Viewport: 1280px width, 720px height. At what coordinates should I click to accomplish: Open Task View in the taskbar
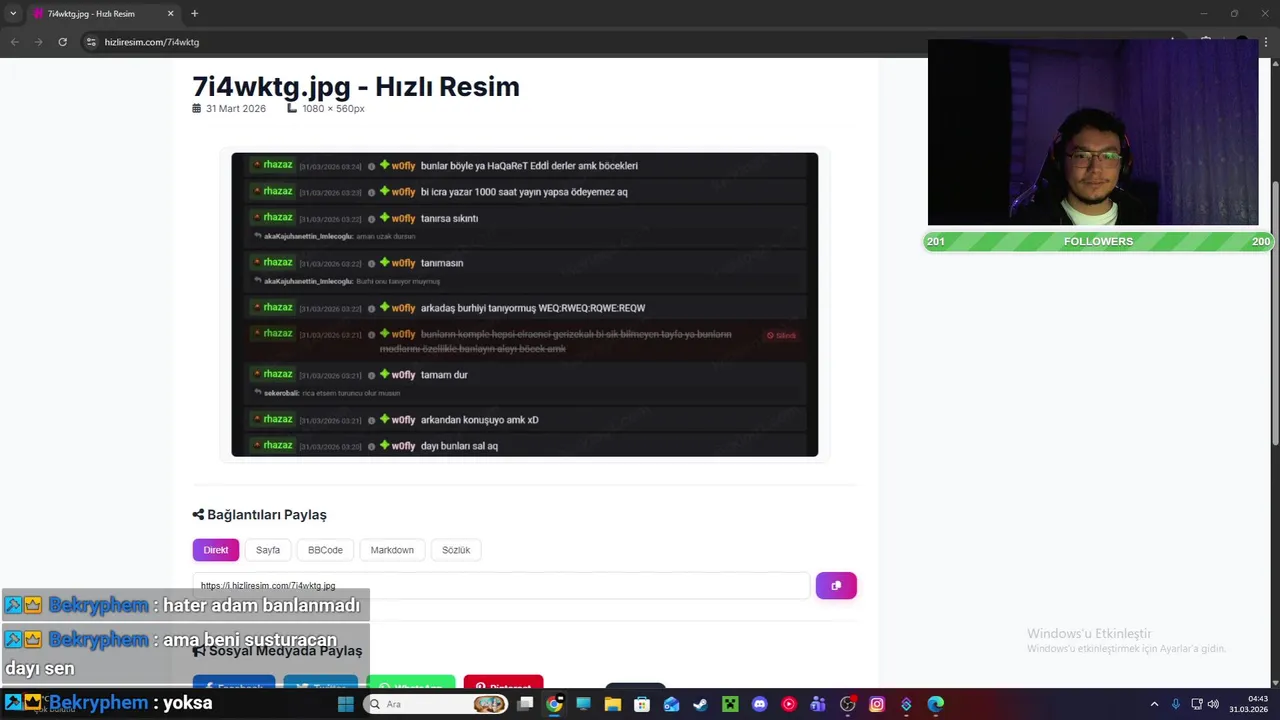(525, 704)
